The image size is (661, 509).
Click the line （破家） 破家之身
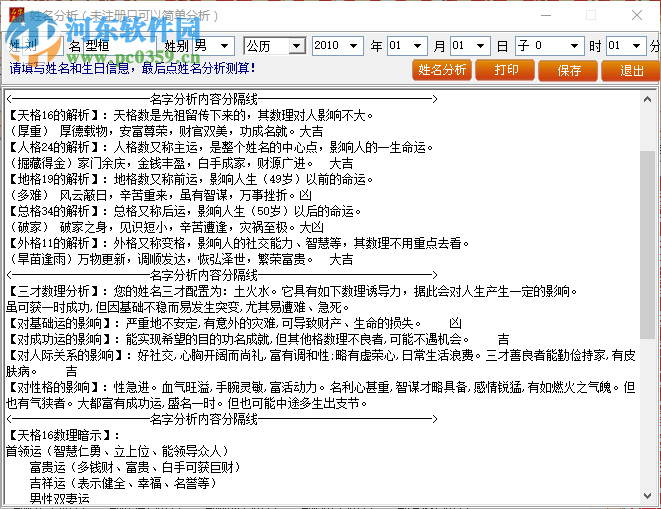click(165, 227)
